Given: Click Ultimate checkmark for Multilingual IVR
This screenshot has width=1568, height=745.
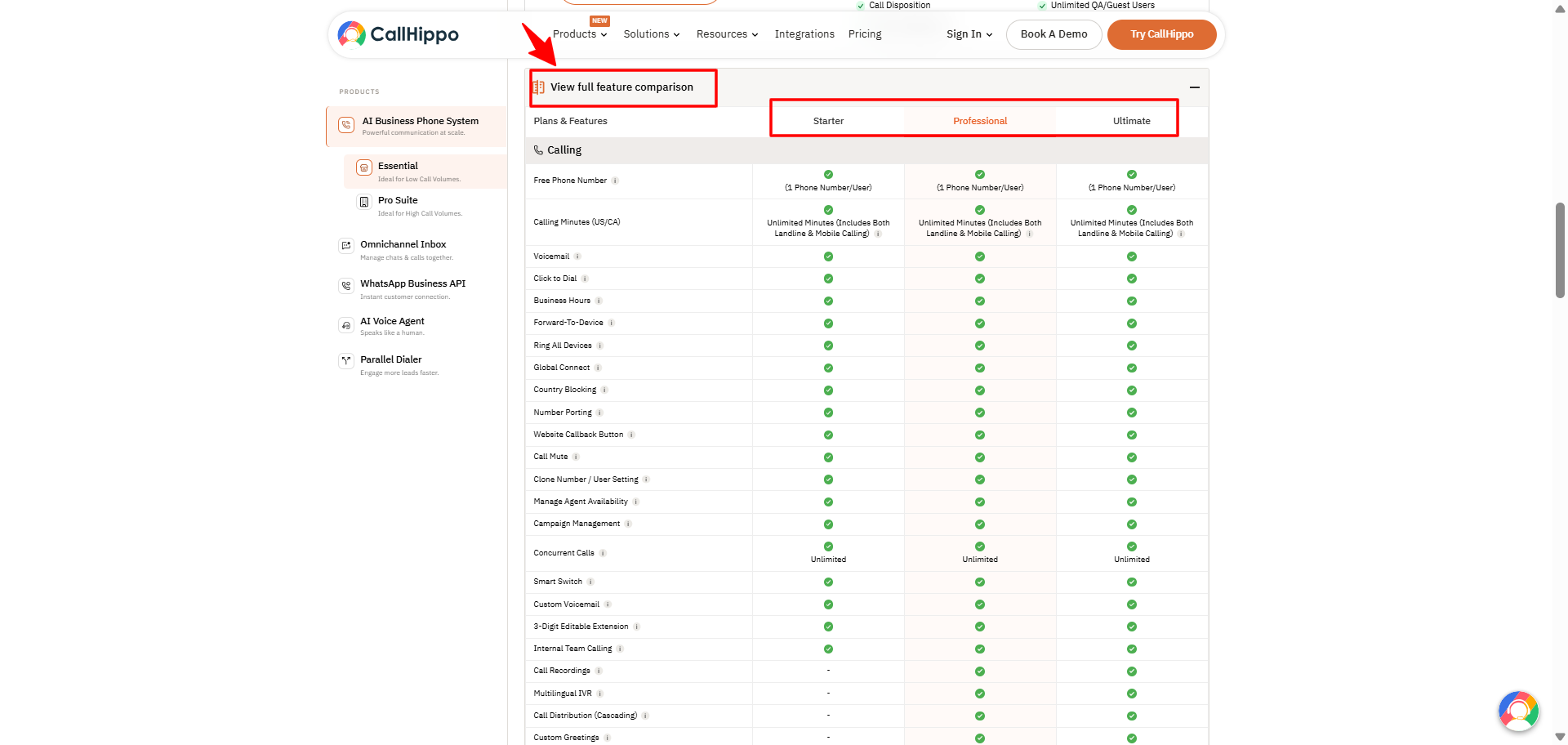Looking at the screenshot, I should coord(1132,694).
